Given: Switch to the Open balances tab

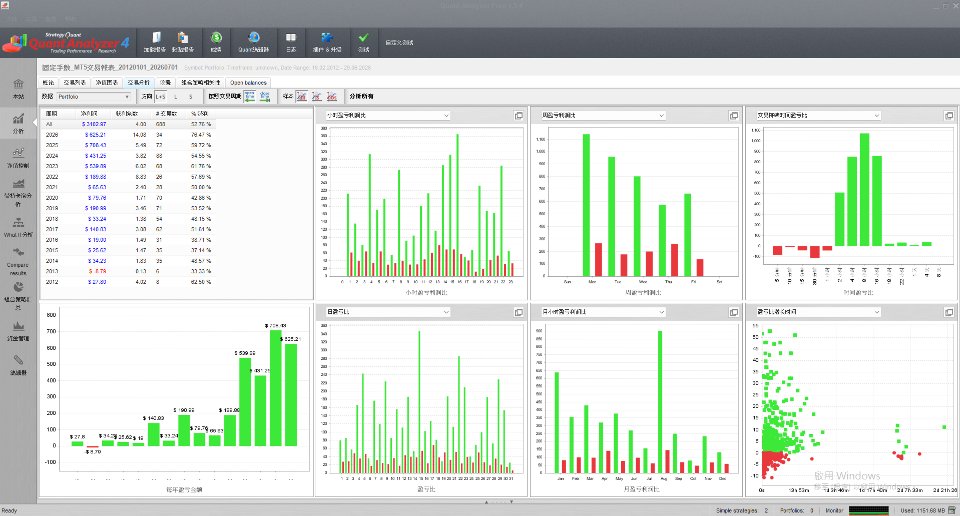Looking at the screenshot, I should click(248, 83).
